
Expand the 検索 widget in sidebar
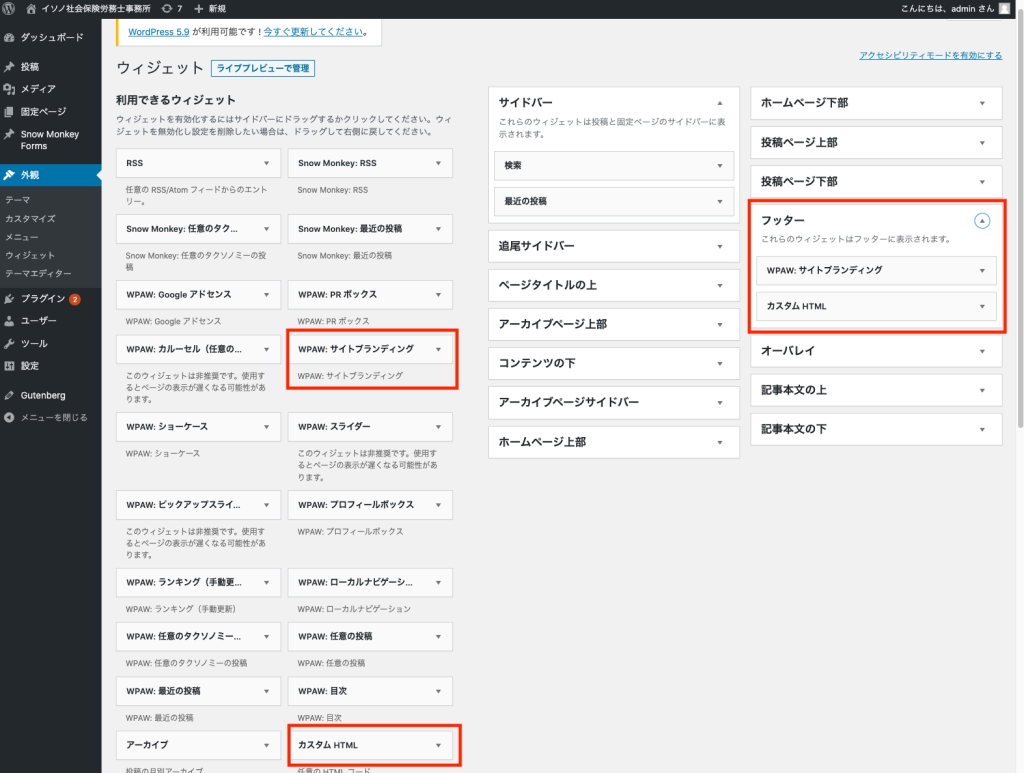pyautogui.click(x=719, y=165)
